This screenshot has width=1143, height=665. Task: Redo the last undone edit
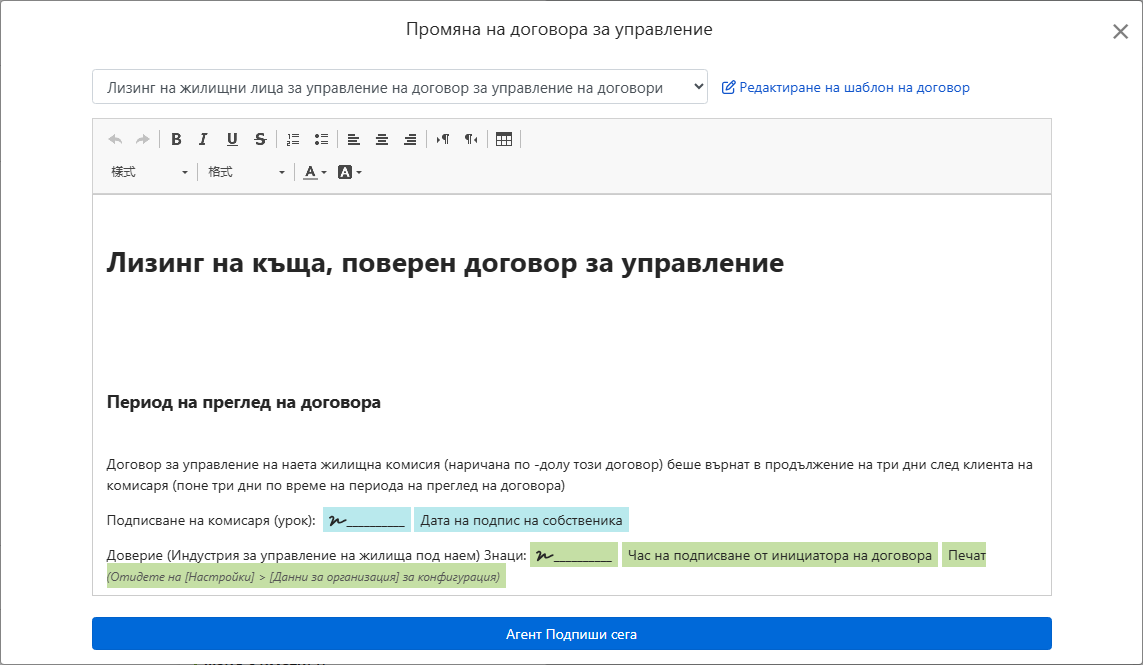(143, 139)
